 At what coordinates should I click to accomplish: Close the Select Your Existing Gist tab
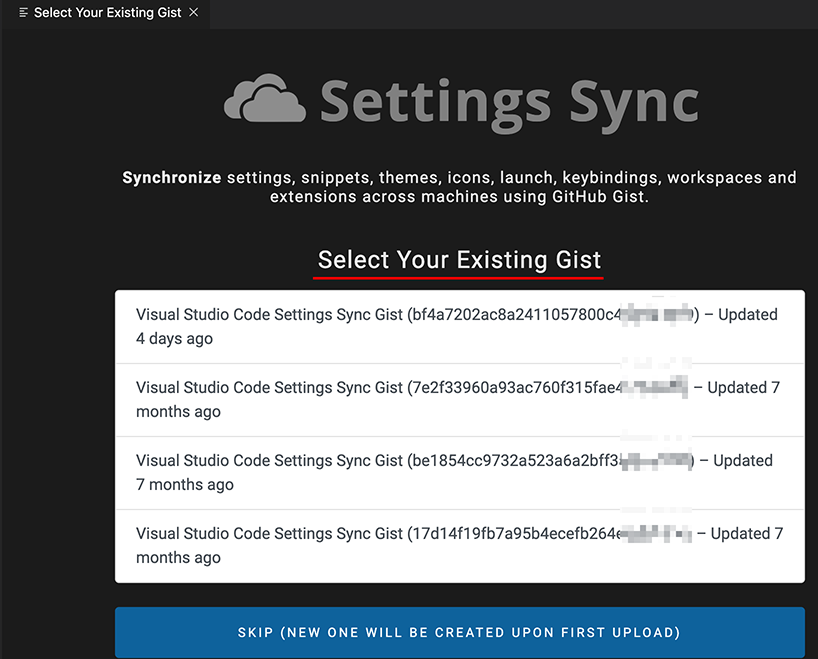[194, 12]
